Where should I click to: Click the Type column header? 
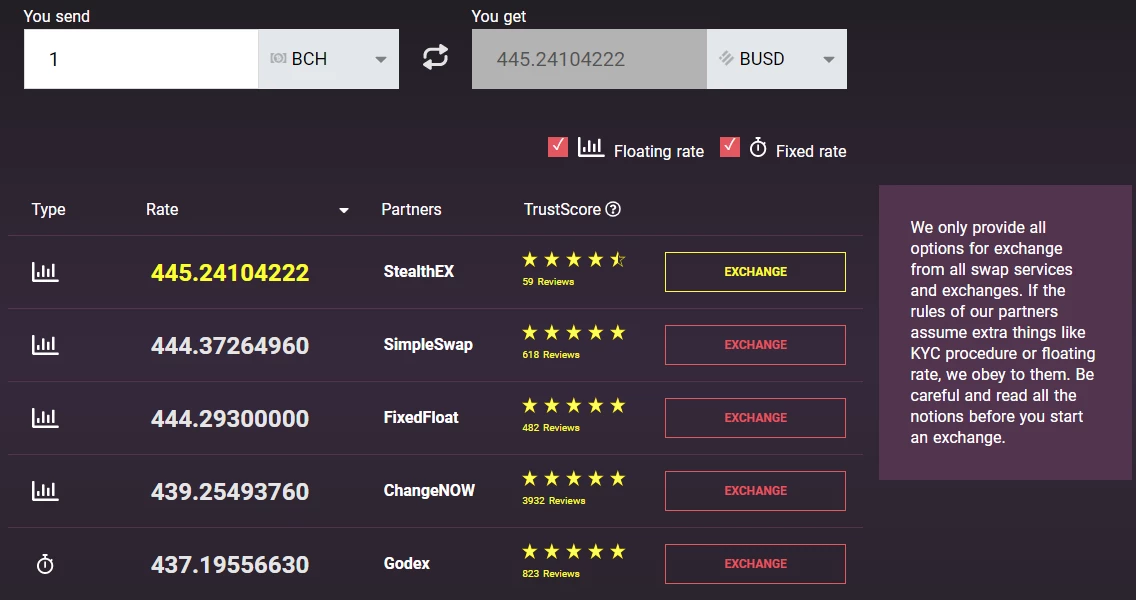(49, 209)
